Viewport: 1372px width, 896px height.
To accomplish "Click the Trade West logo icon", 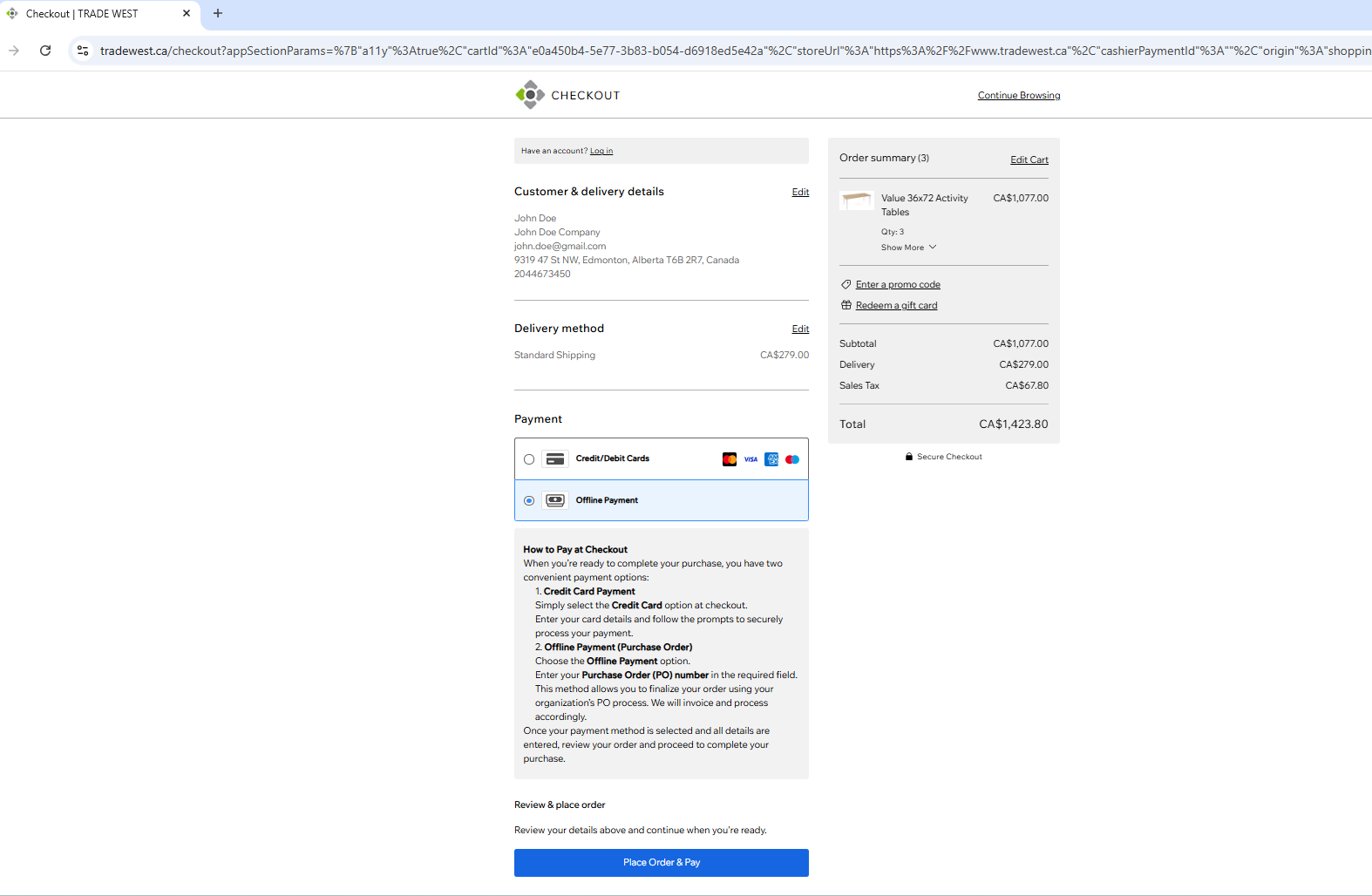I will (x=529, y=95).
